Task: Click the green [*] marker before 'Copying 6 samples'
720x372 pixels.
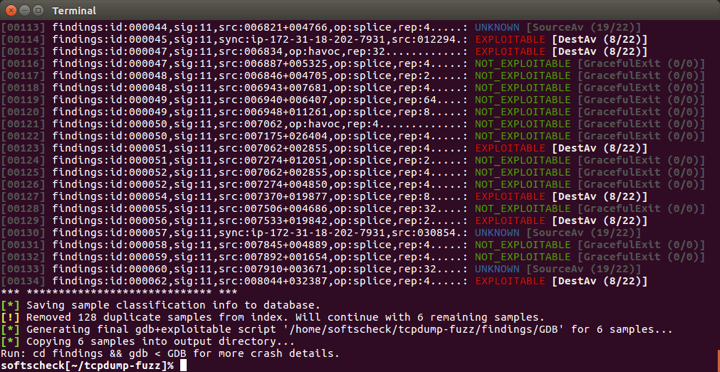Action: click(x=11, y=342)
